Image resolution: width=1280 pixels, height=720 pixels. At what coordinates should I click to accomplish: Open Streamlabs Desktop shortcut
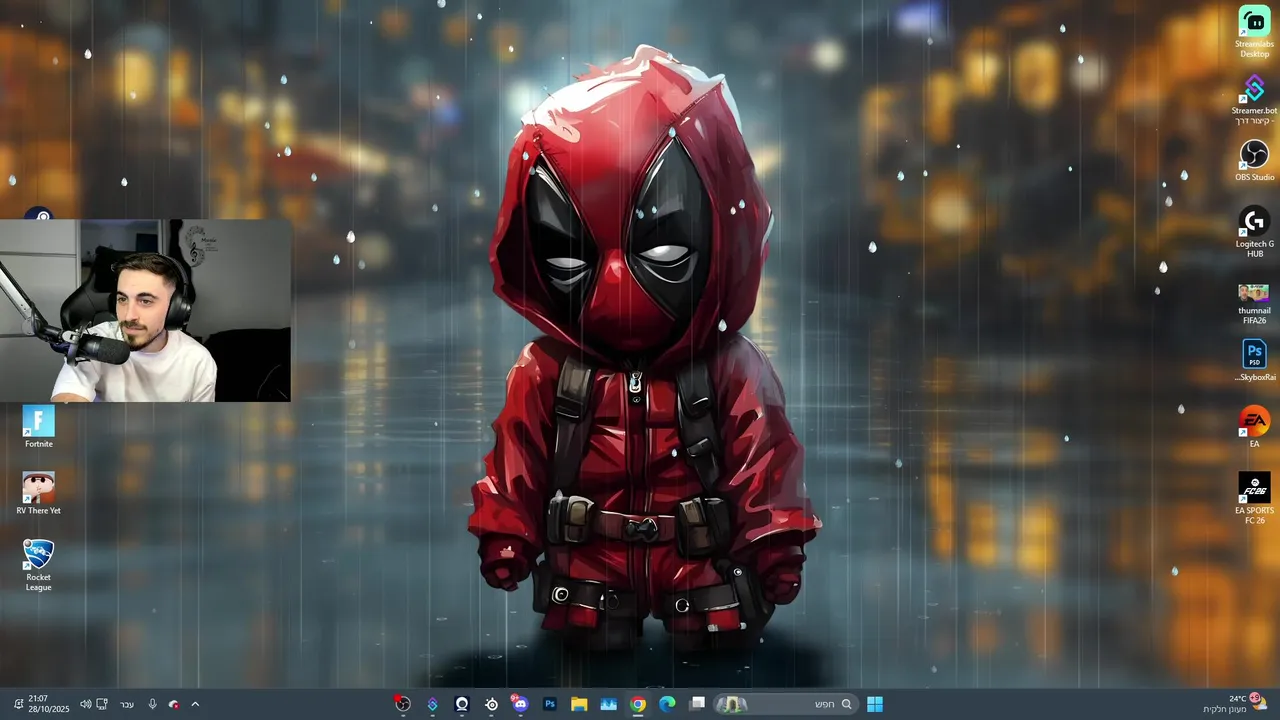tap(1254, 32)
